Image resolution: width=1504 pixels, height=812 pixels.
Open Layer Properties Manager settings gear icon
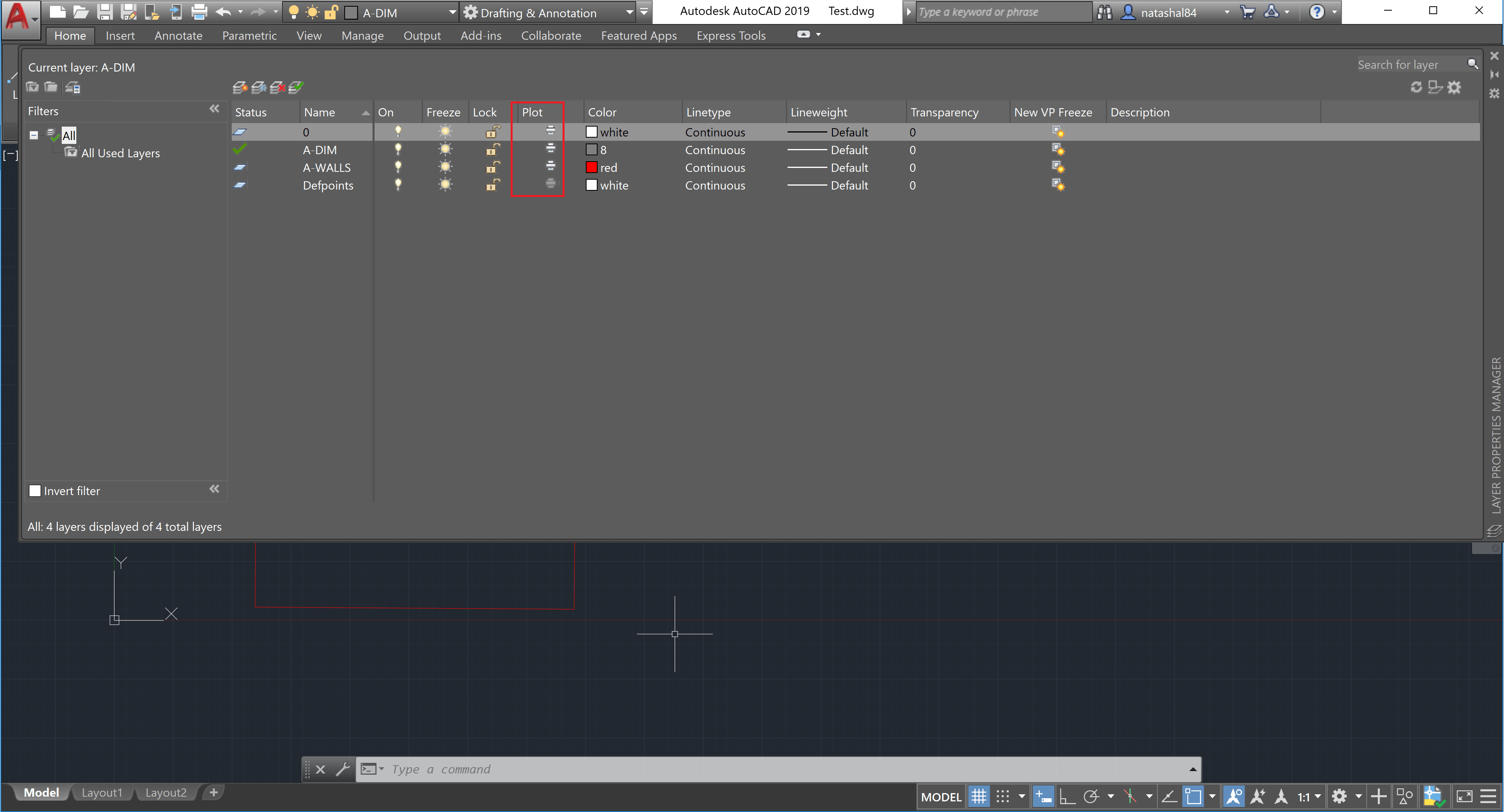pos(1455,87)
